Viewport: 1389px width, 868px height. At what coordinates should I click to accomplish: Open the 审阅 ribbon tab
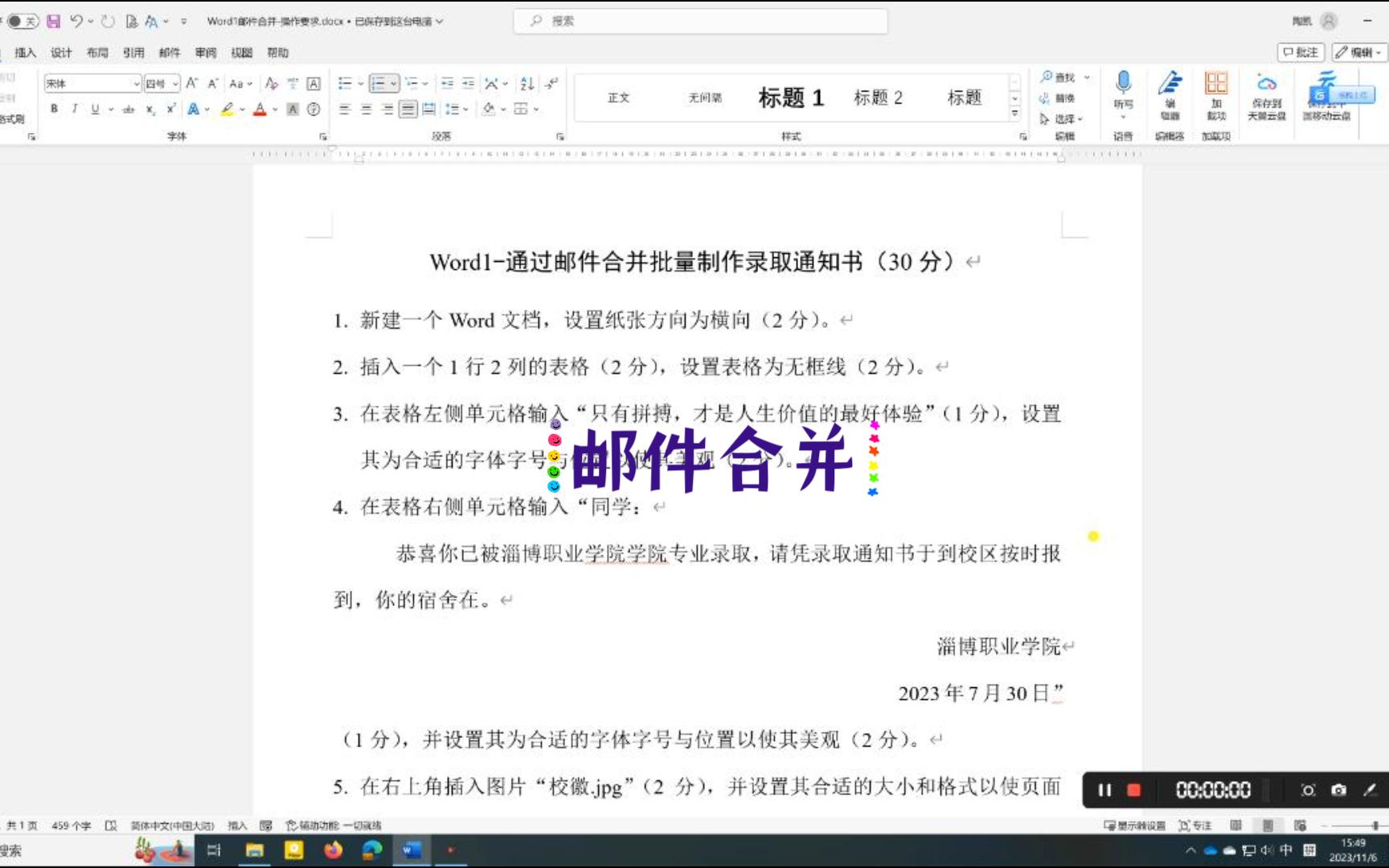click(204, 52)
